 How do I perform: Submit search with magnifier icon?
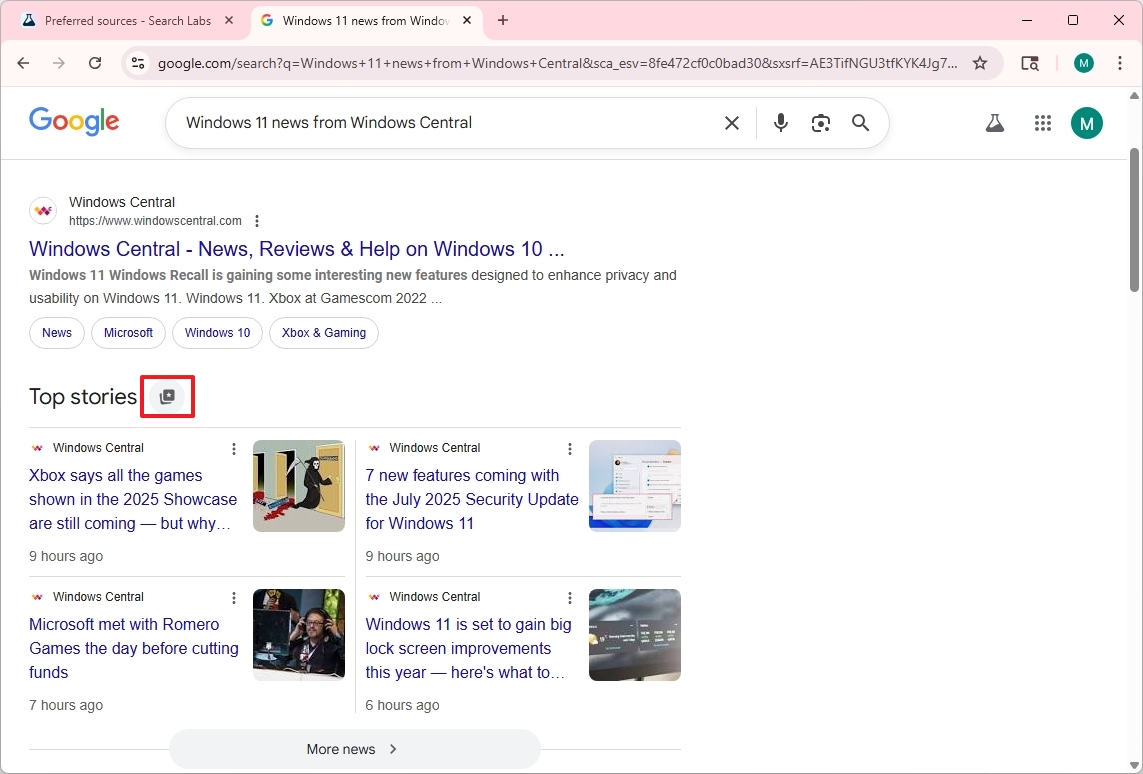pyautogui.click(x=861, y=123)
